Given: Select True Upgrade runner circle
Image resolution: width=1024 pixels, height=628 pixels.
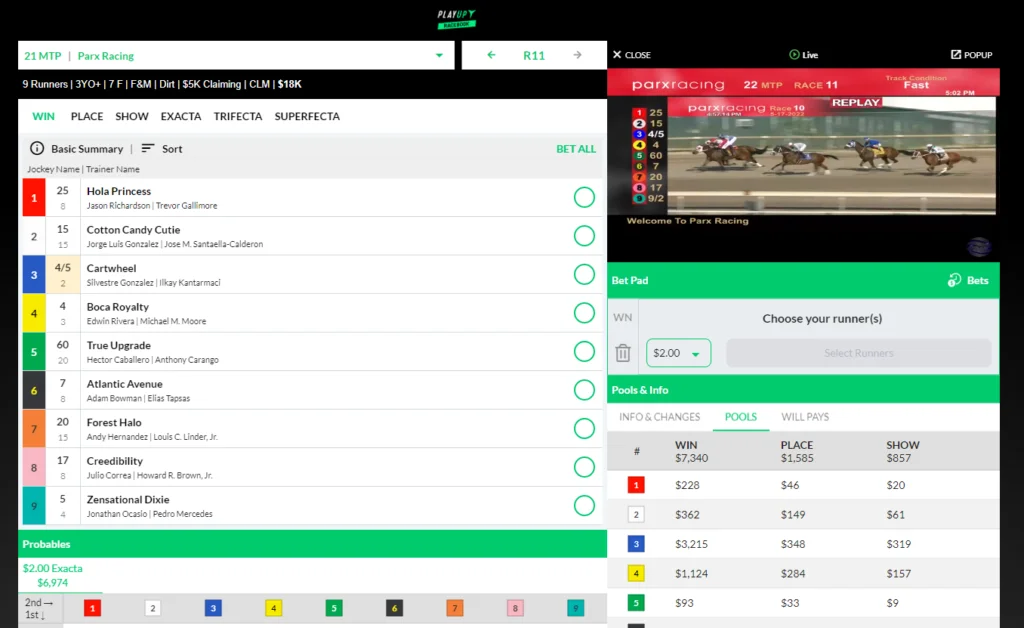Looking at the screenshot, I should point(584,351).
